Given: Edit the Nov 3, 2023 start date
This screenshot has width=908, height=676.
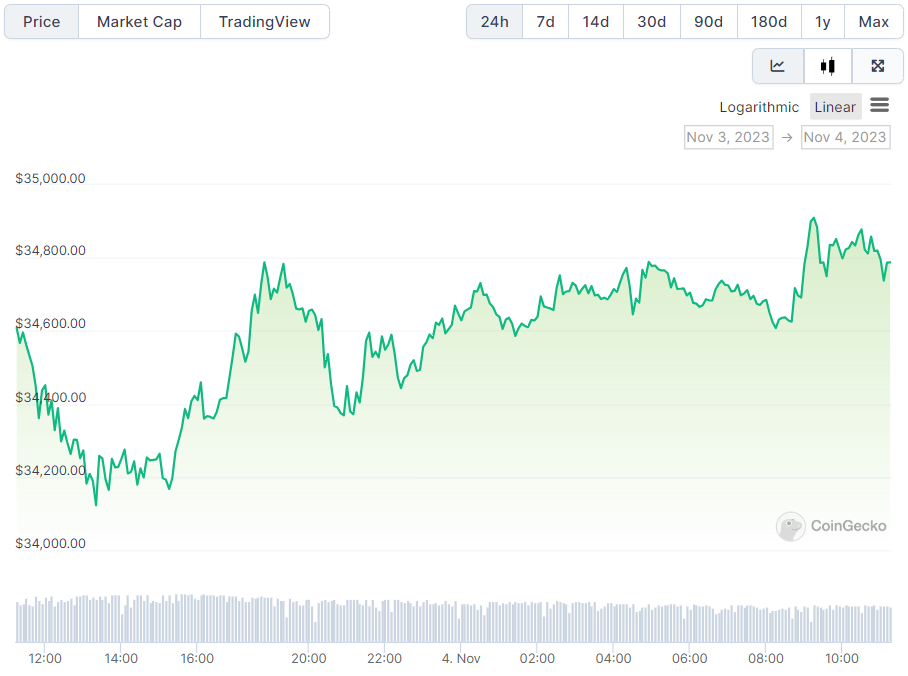Looking at the screenshot, I should pyautogui.click(x=728, y=137).
